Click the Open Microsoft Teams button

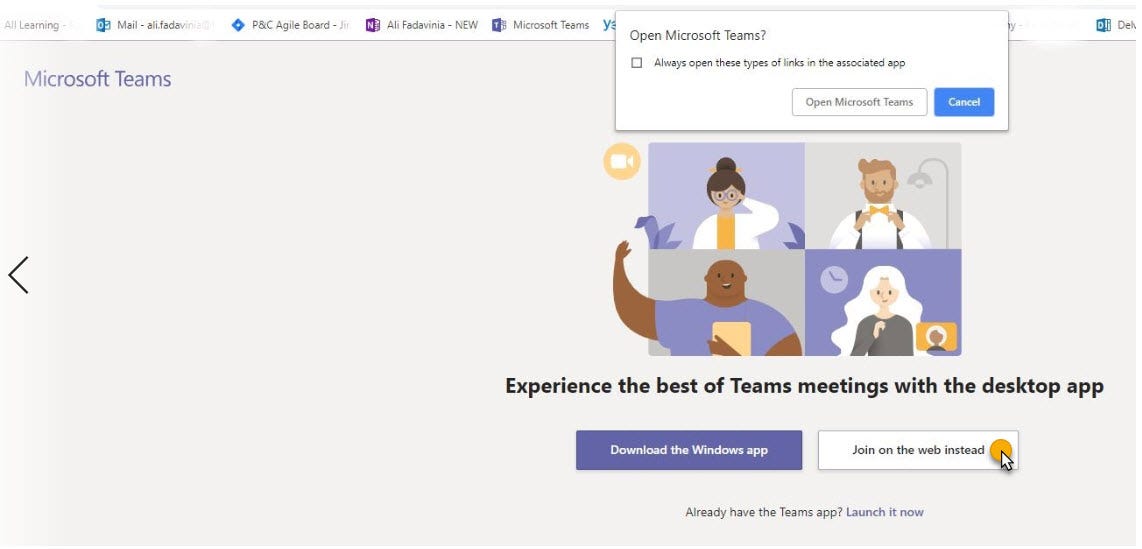click(859, 102)
